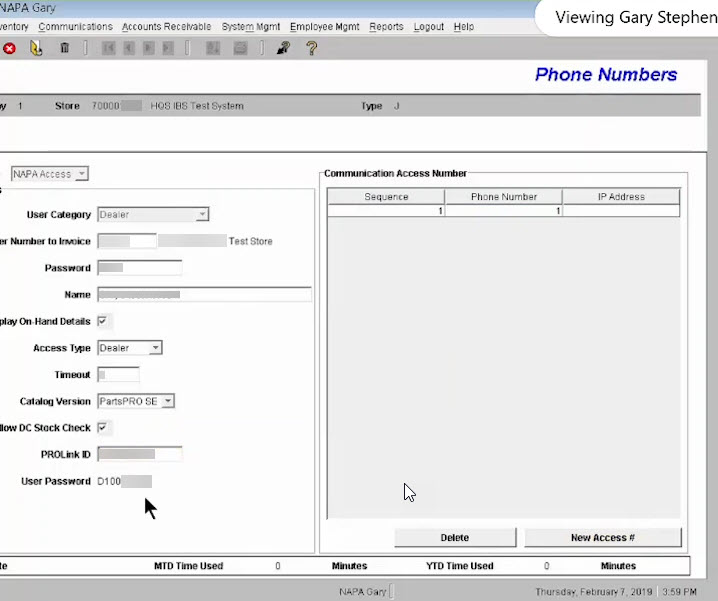Open the Reports menu

[x=386, y=27]
